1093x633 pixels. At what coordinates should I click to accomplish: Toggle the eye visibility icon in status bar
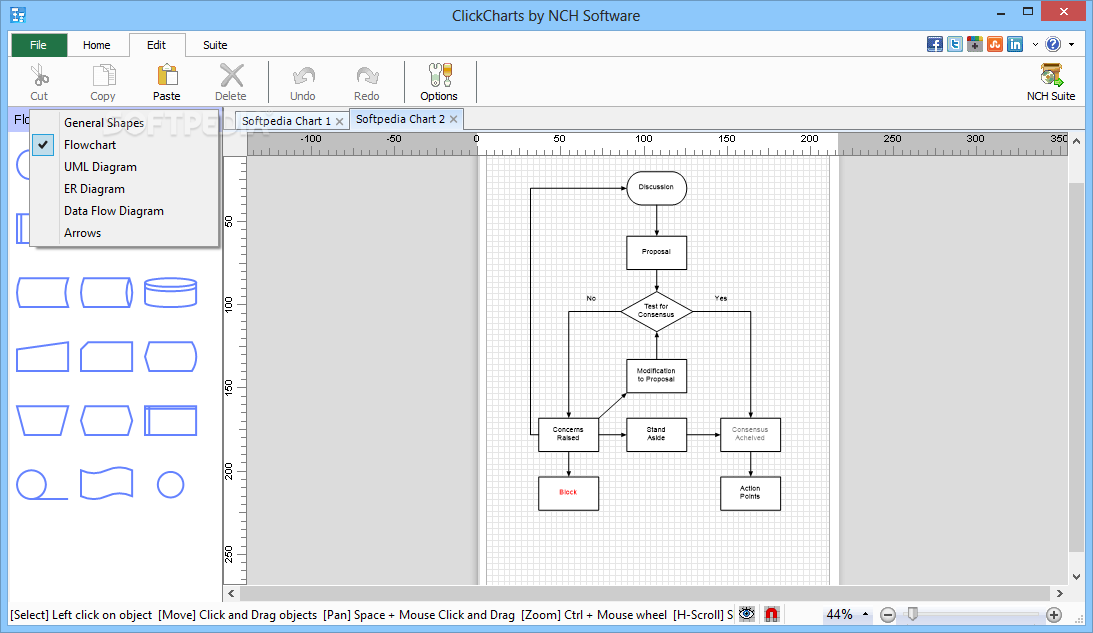[x=747, y=614]
